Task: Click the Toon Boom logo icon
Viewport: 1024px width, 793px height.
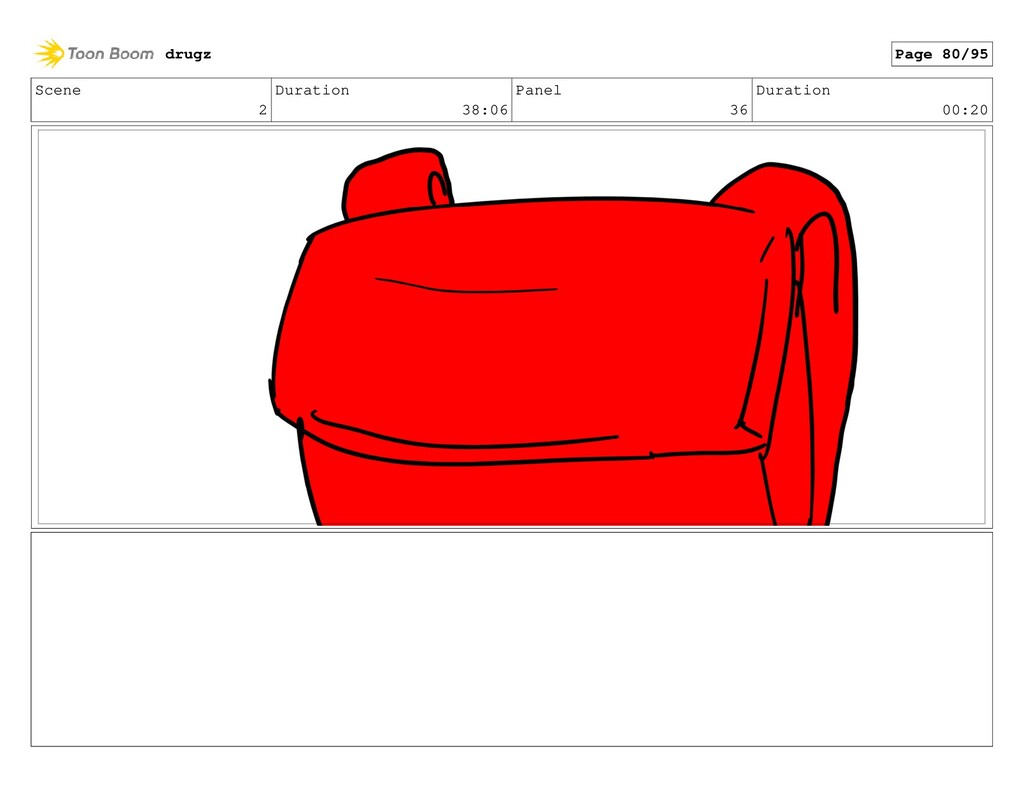Action: (x=50, y=54)
